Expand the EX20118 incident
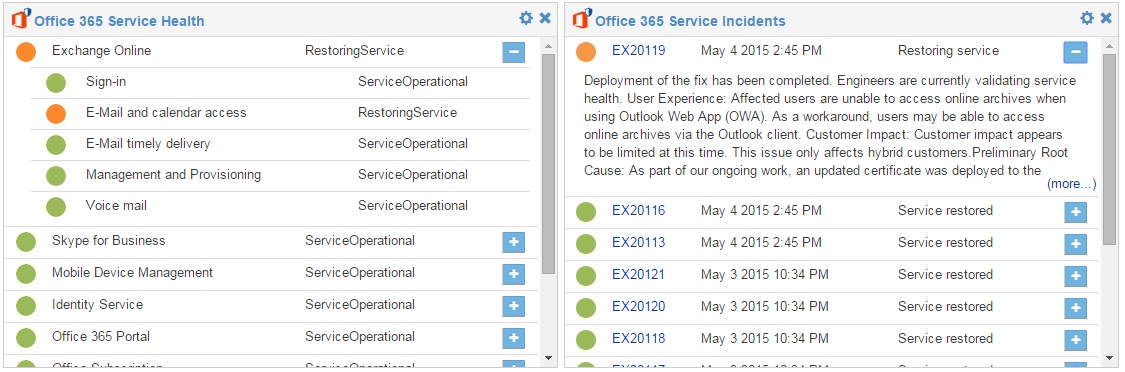 point(1075,340)
